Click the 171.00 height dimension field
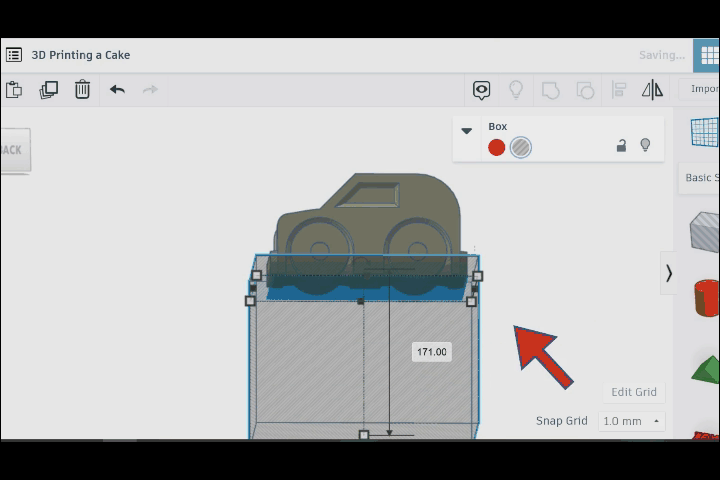The height and width of the screenshot is (480, 720). [x=432, y=352]
